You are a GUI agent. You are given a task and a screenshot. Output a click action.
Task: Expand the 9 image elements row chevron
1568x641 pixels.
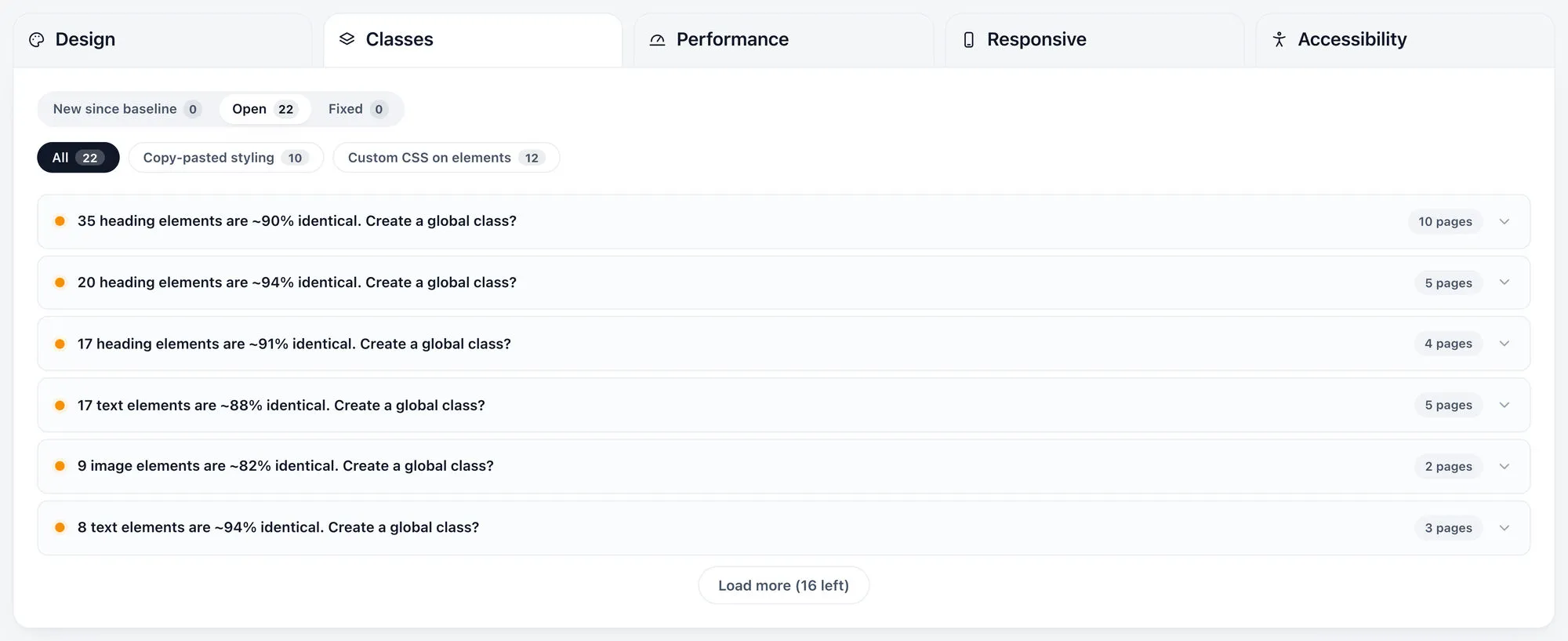[1504, 467]
